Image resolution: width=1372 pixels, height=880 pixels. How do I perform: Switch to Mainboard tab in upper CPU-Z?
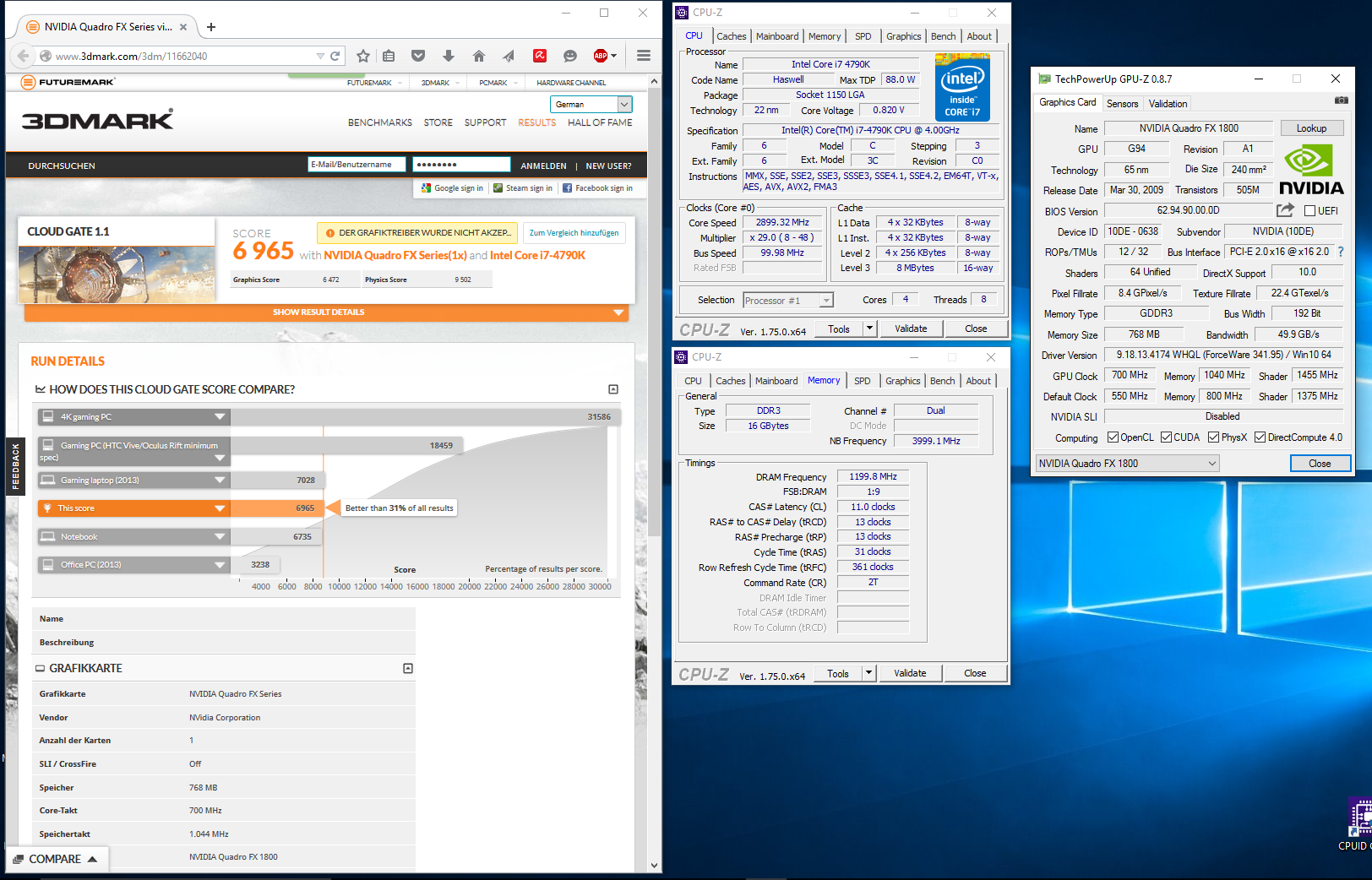(x=776, y=36)
